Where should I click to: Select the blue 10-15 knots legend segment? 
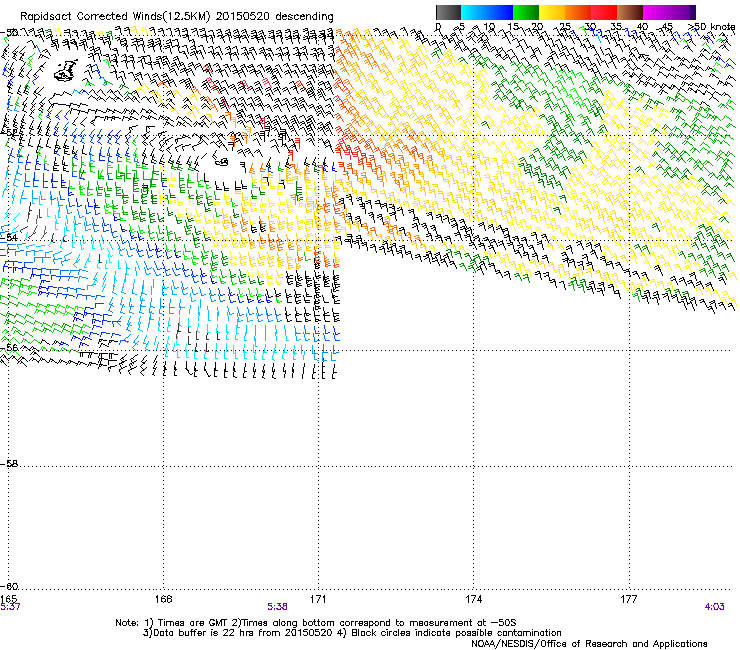(500, 12)
